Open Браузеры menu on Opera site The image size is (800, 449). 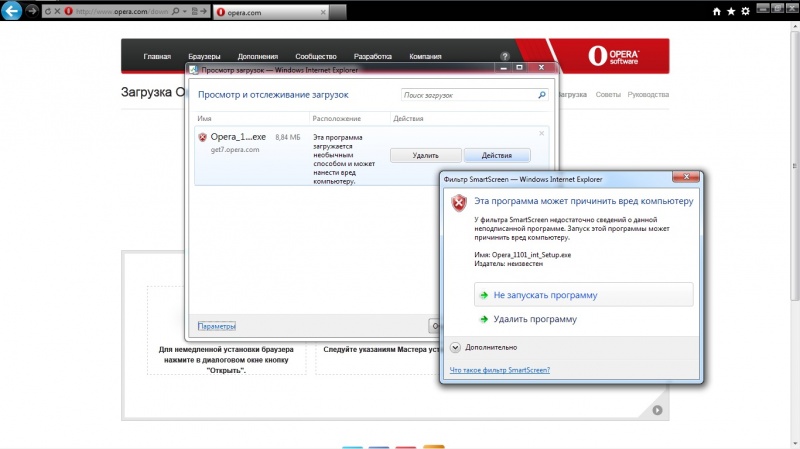[x=204, y=57]
